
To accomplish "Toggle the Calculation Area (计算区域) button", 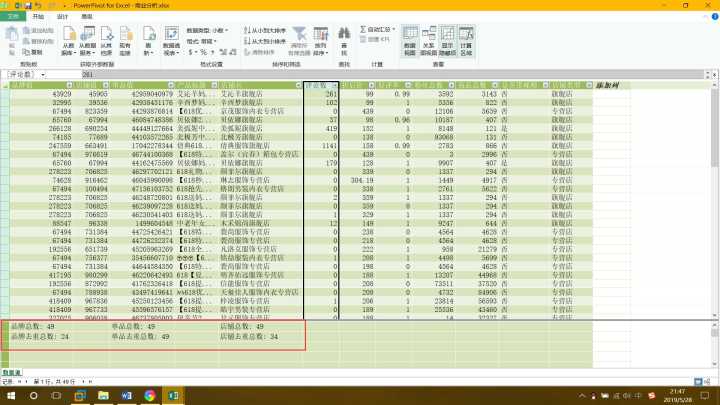I will [466, 47].
